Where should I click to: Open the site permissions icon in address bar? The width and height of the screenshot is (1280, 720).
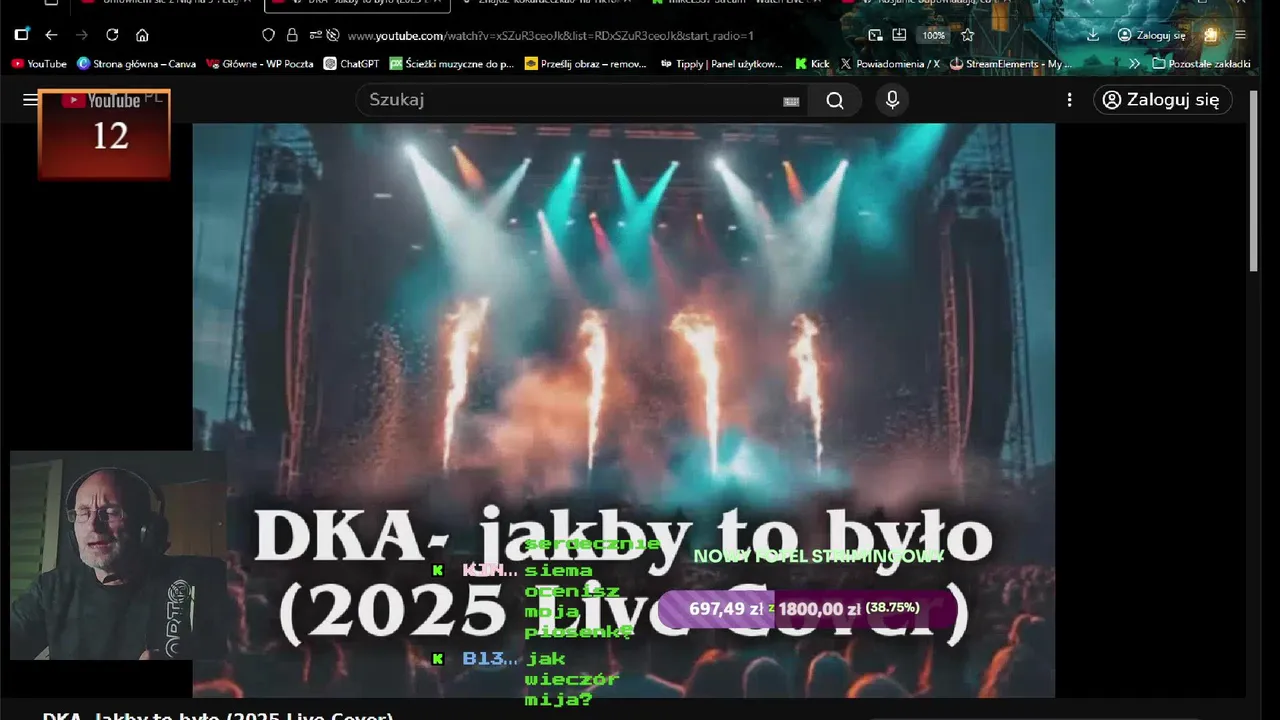(315, 35)
